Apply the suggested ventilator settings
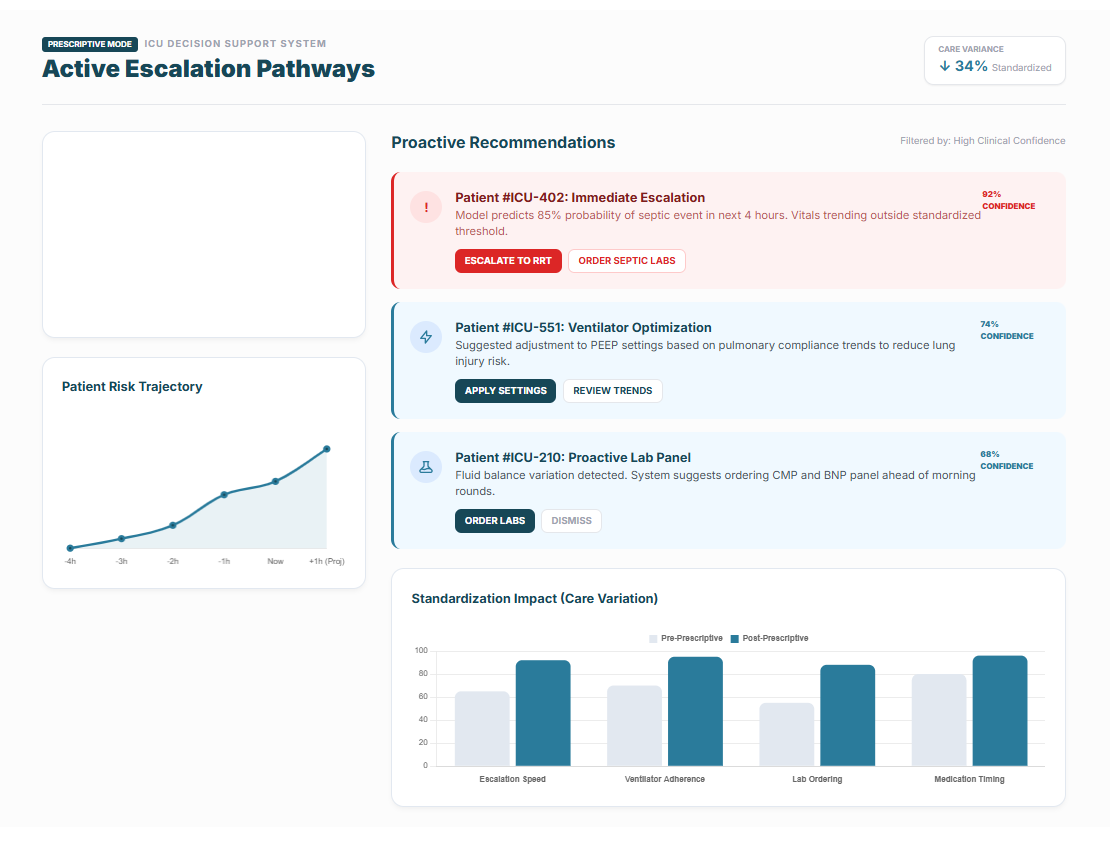The height and width of the screenshot is (850, 1110). click(505, 391)
